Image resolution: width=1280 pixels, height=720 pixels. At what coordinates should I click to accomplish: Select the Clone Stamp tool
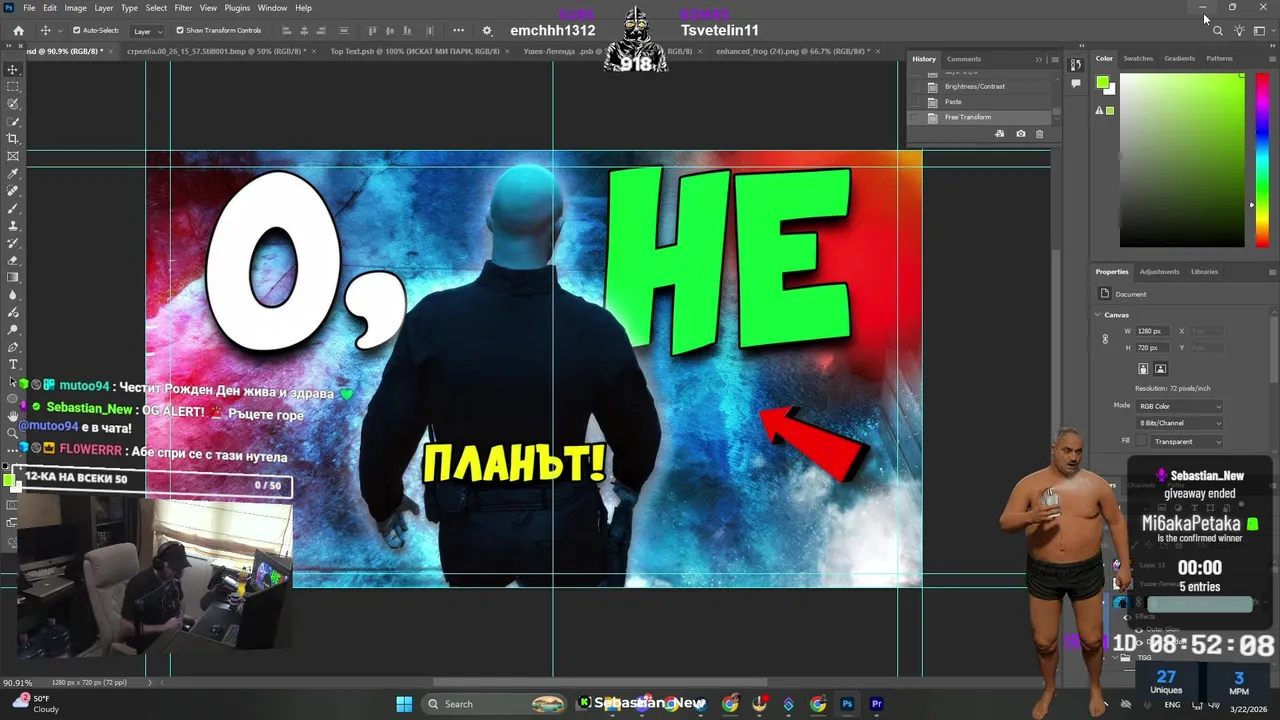(13, 226)
